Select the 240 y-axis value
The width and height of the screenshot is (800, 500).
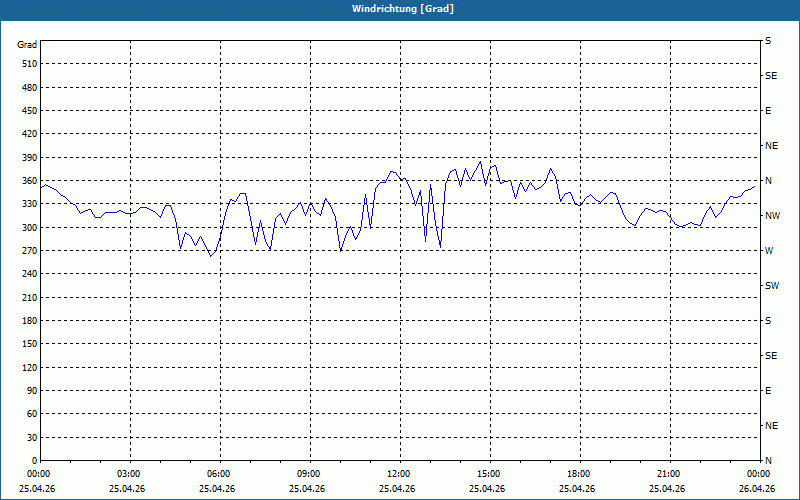click(30, 274)
